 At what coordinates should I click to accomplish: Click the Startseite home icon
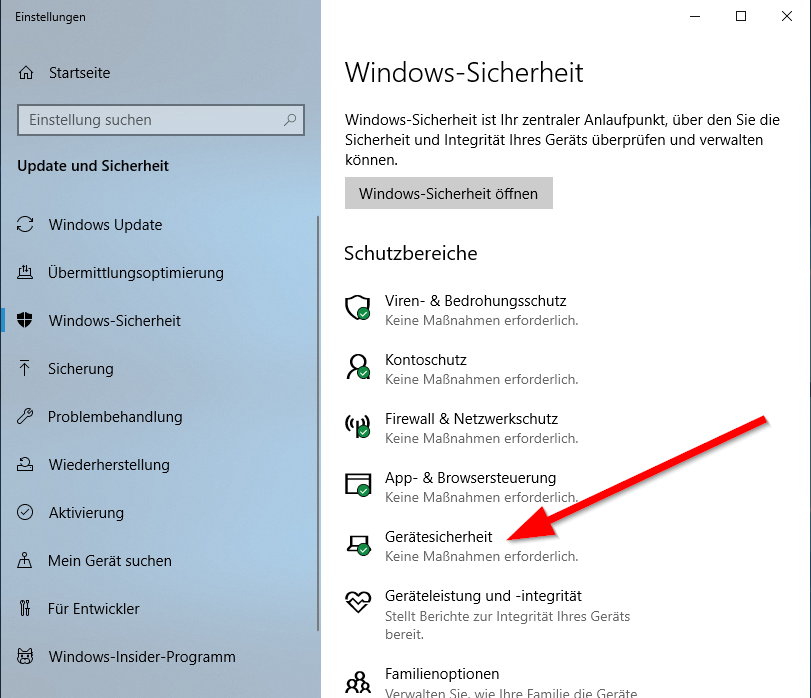coord(26,73)
